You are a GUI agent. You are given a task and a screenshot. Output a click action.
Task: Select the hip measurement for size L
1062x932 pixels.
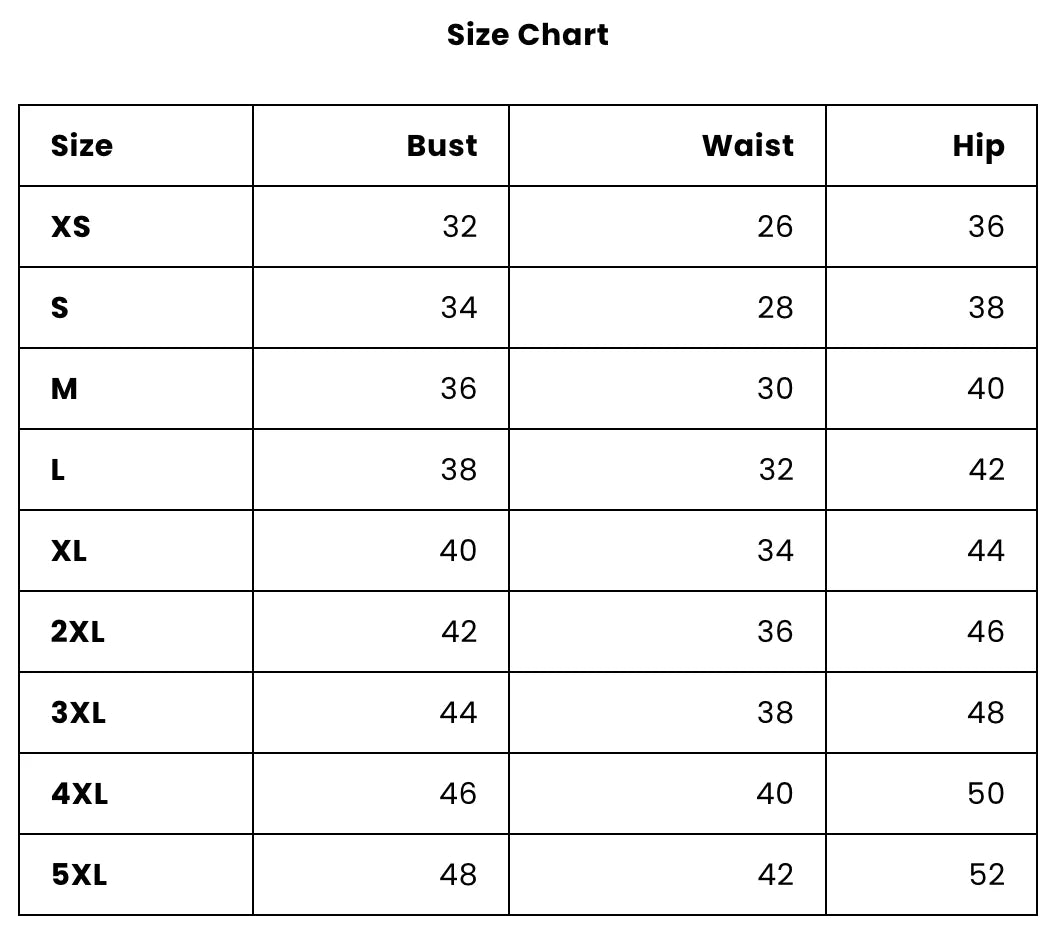tap(986, 470)
